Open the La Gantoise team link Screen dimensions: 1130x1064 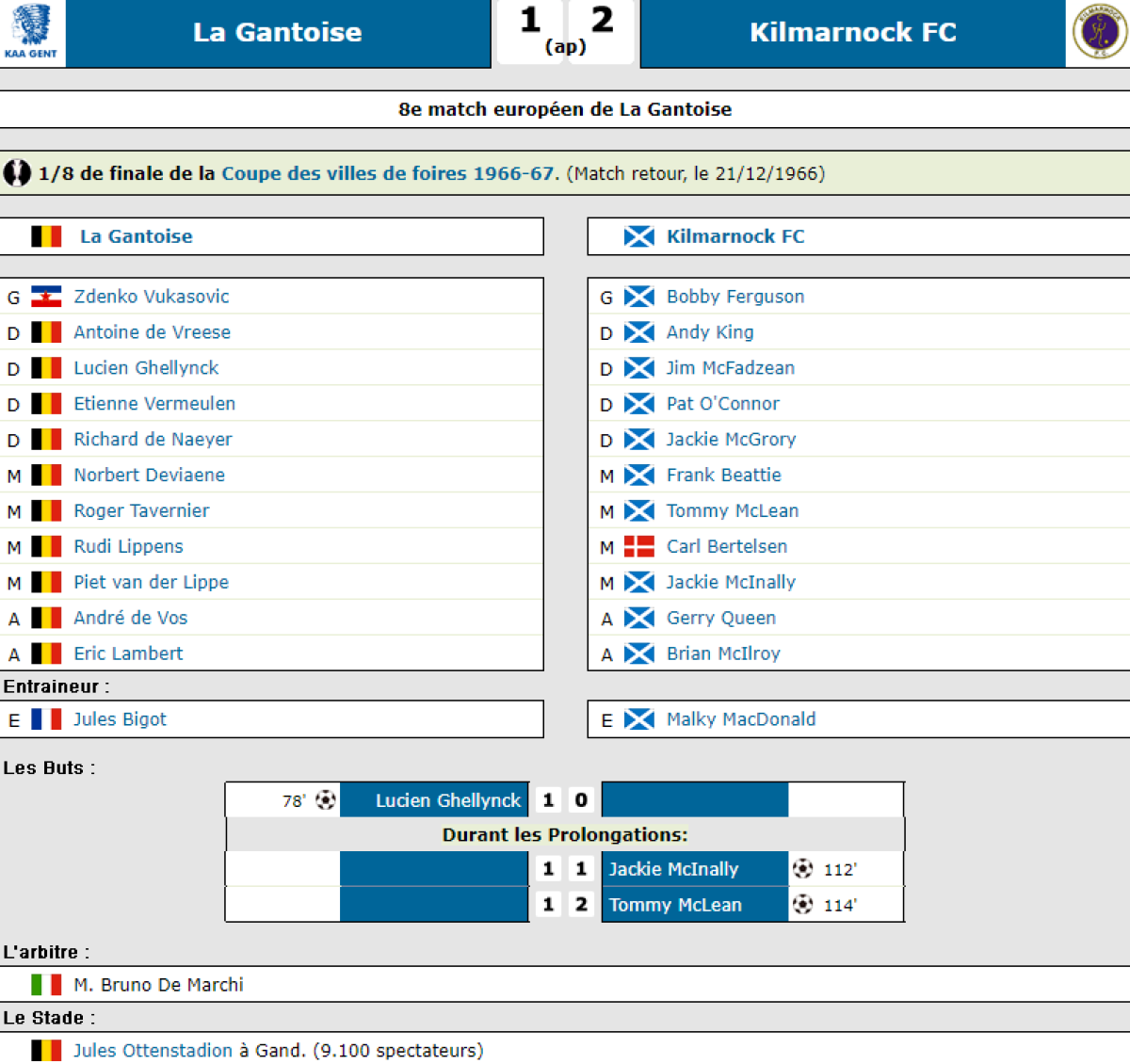(x=136, y=236)
